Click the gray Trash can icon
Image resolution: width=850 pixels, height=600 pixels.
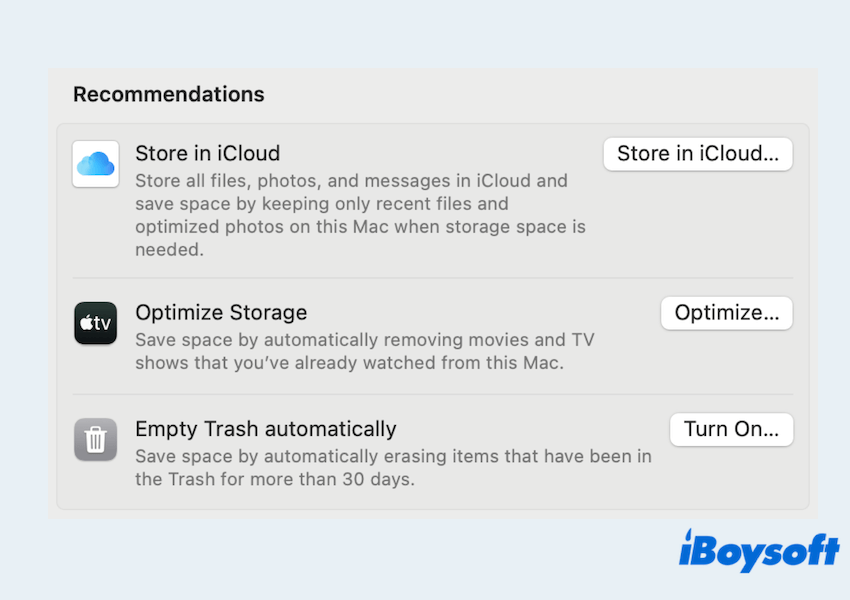pos(96,439)
